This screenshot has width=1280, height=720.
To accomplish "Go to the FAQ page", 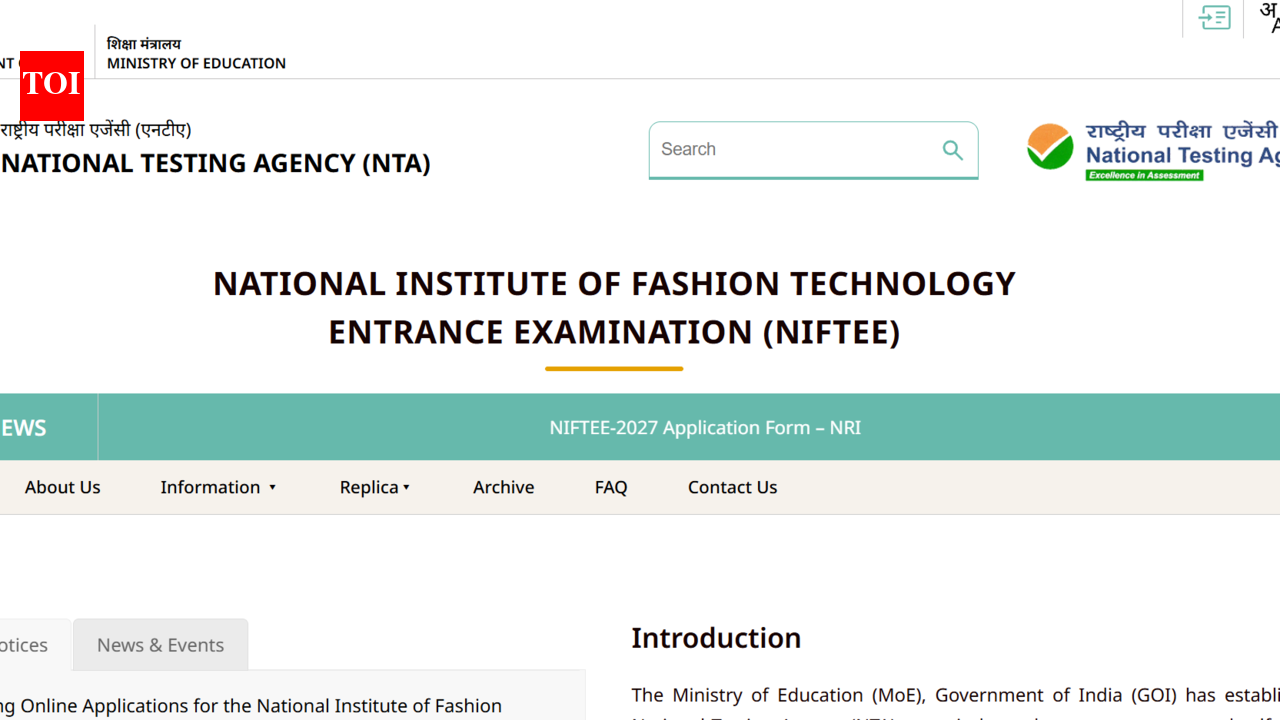I will click(x=611, y=487).
